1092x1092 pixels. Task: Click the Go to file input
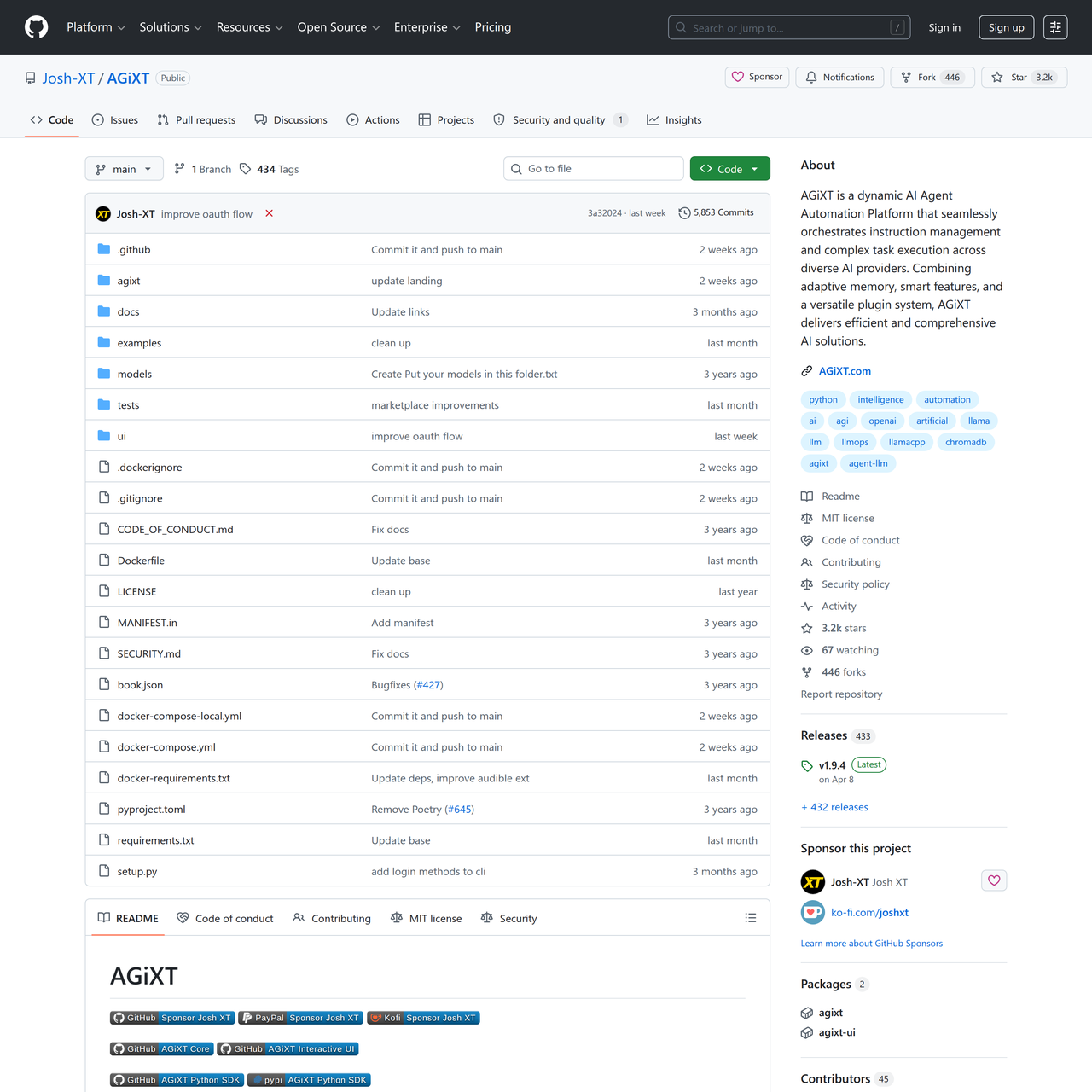(594, 169)
